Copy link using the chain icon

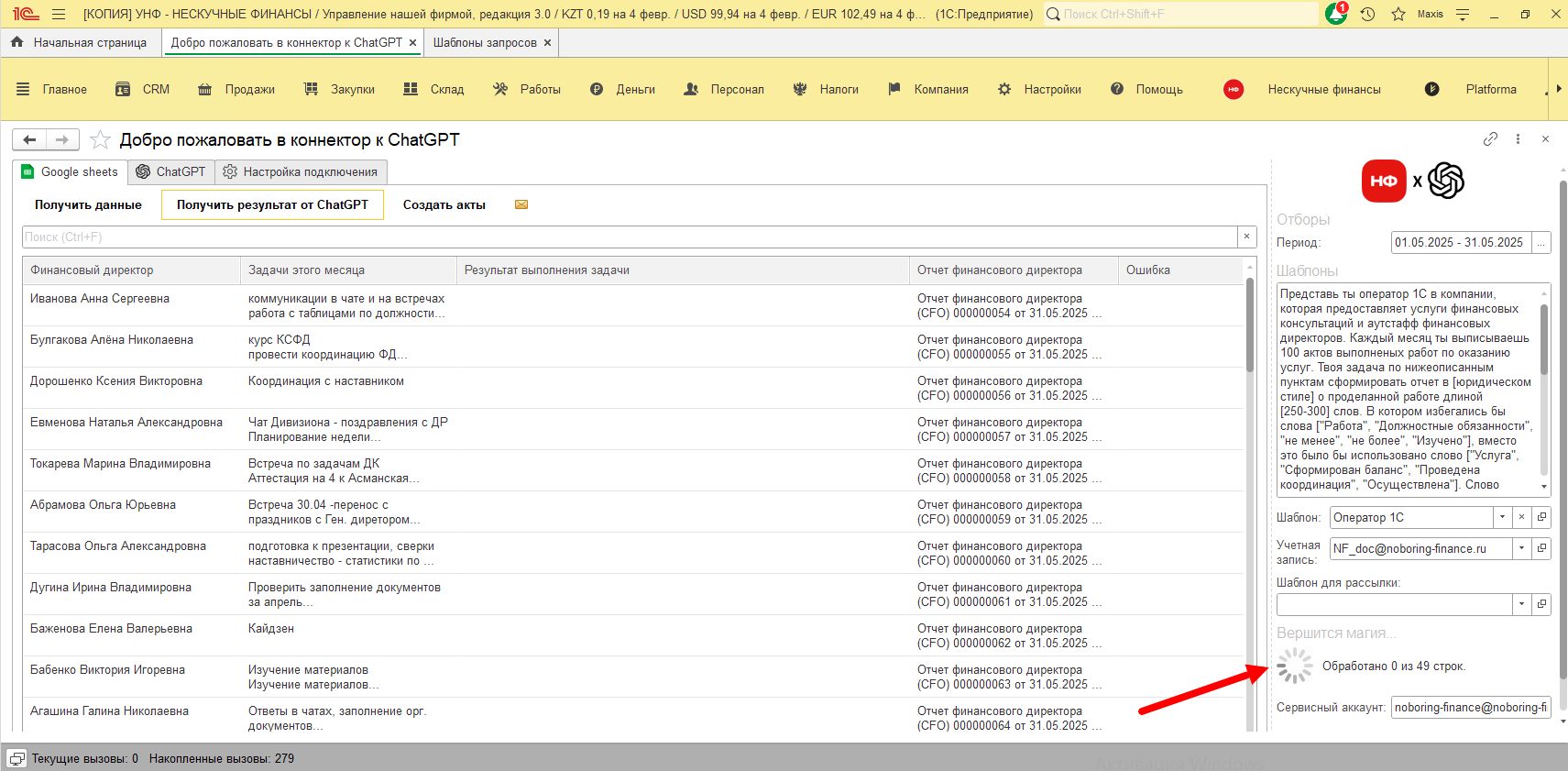click(1490, 139)
